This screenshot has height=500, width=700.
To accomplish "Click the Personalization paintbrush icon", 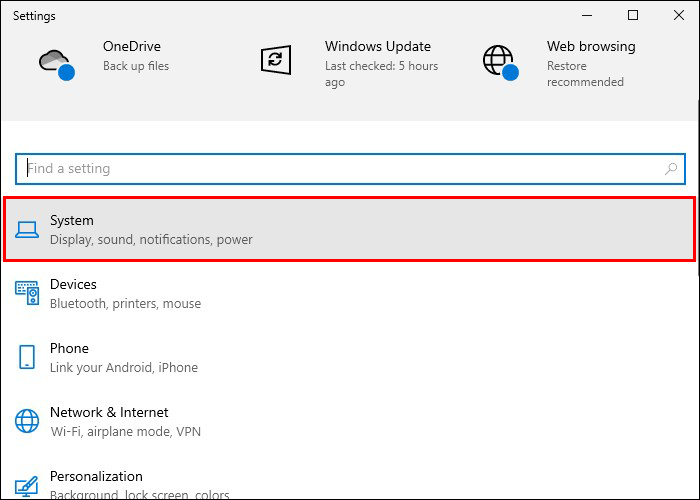I will click(x=27, y=484).
